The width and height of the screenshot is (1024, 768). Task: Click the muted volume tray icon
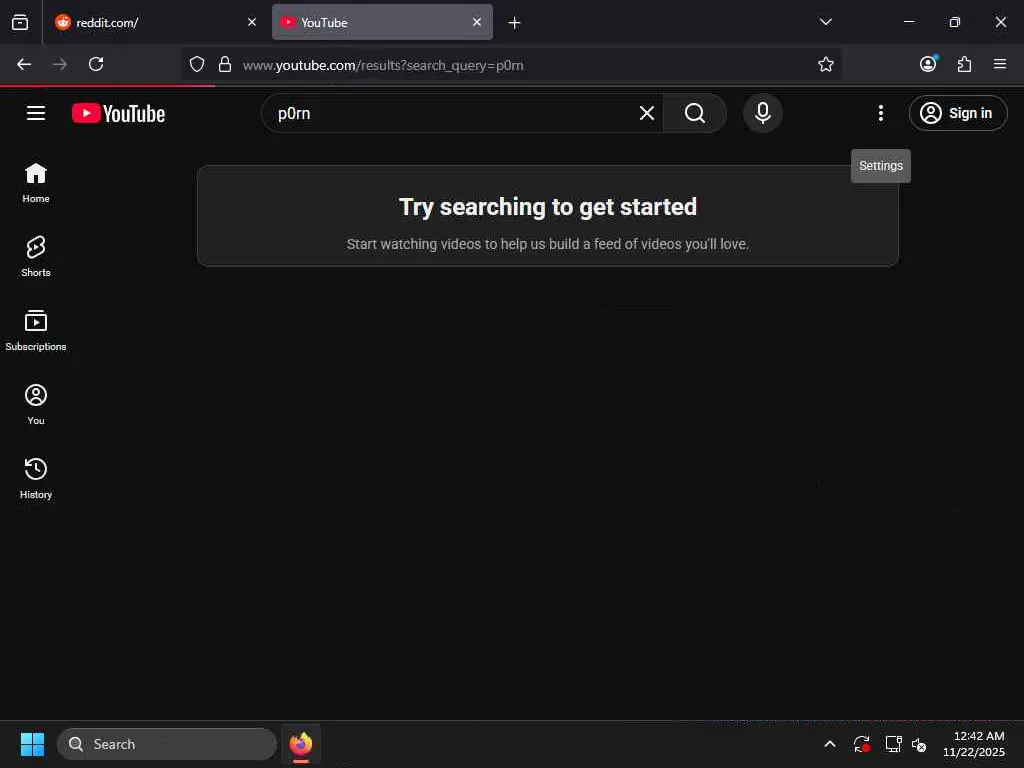[919, 744]
